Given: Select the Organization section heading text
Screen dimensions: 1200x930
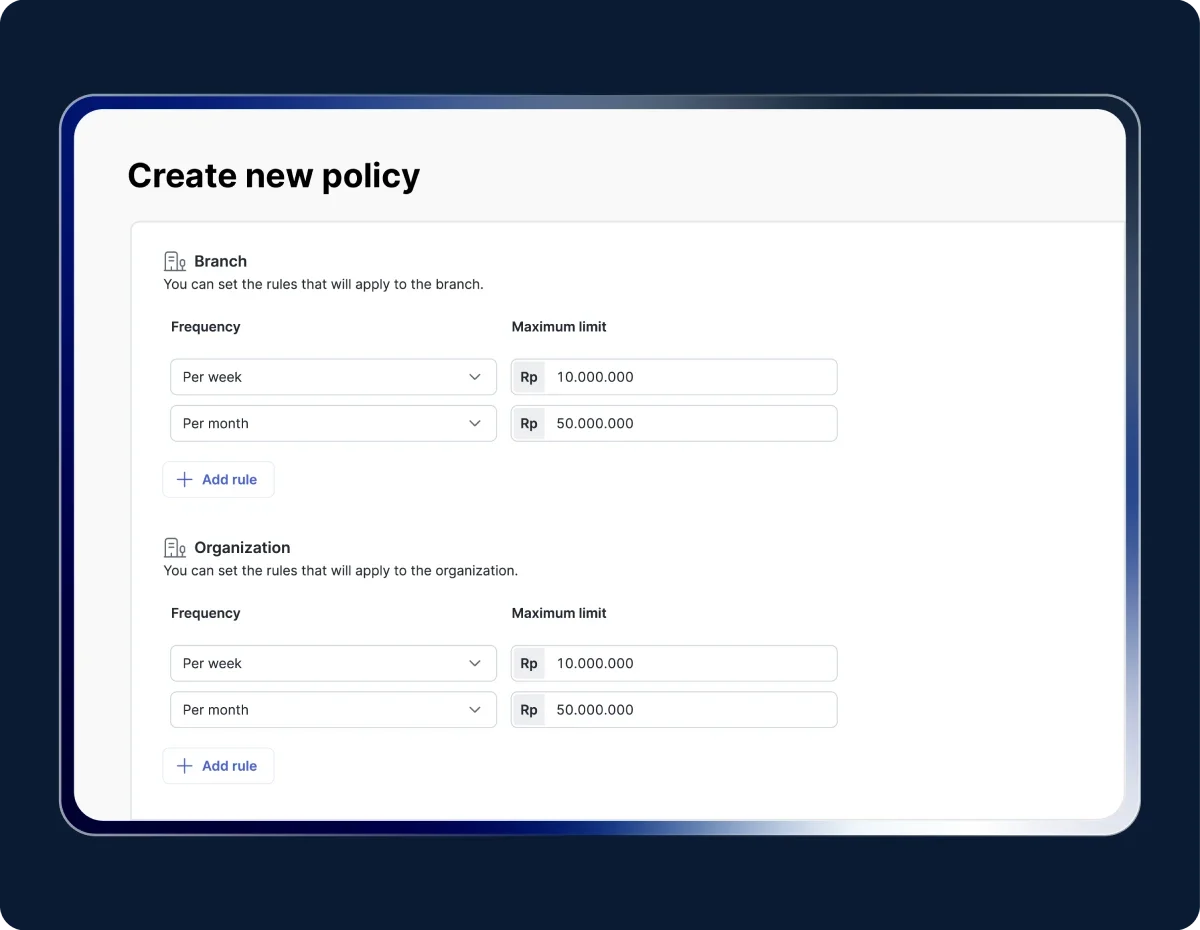Looking at the screenshot, I should pyautogui.click(x=242, y=548).
